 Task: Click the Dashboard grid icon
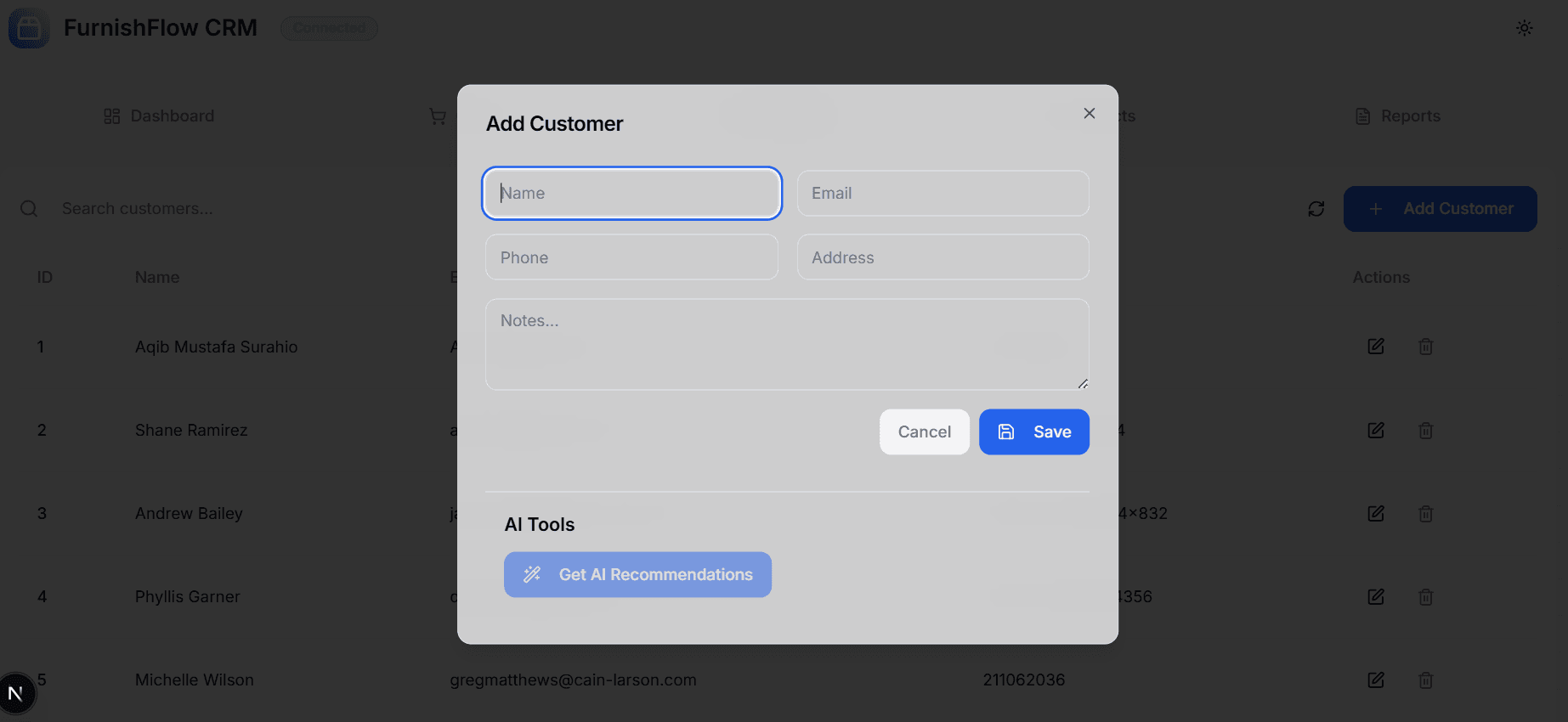click(x=110, y=115)
